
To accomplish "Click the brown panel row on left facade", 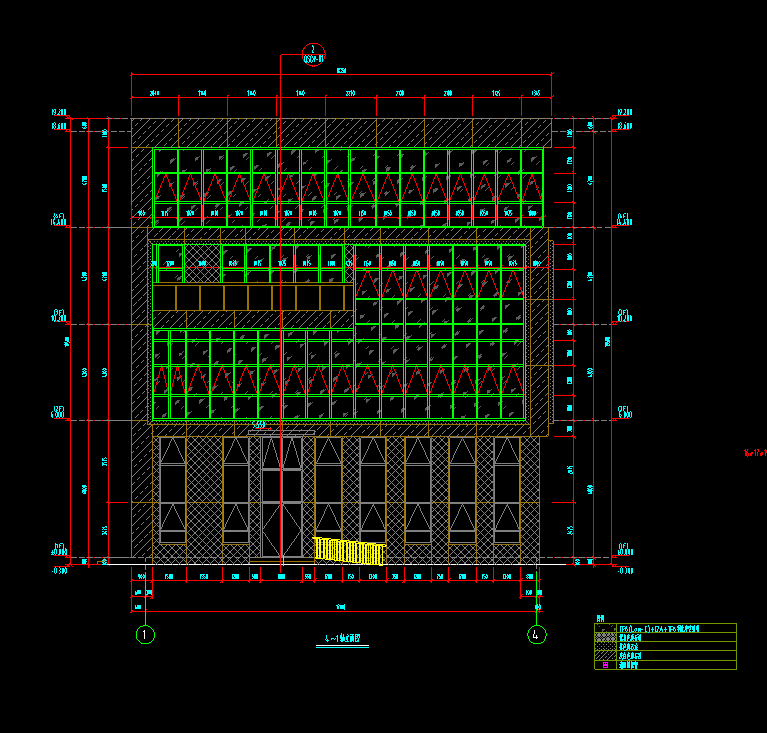I will (x=250, y=298).
